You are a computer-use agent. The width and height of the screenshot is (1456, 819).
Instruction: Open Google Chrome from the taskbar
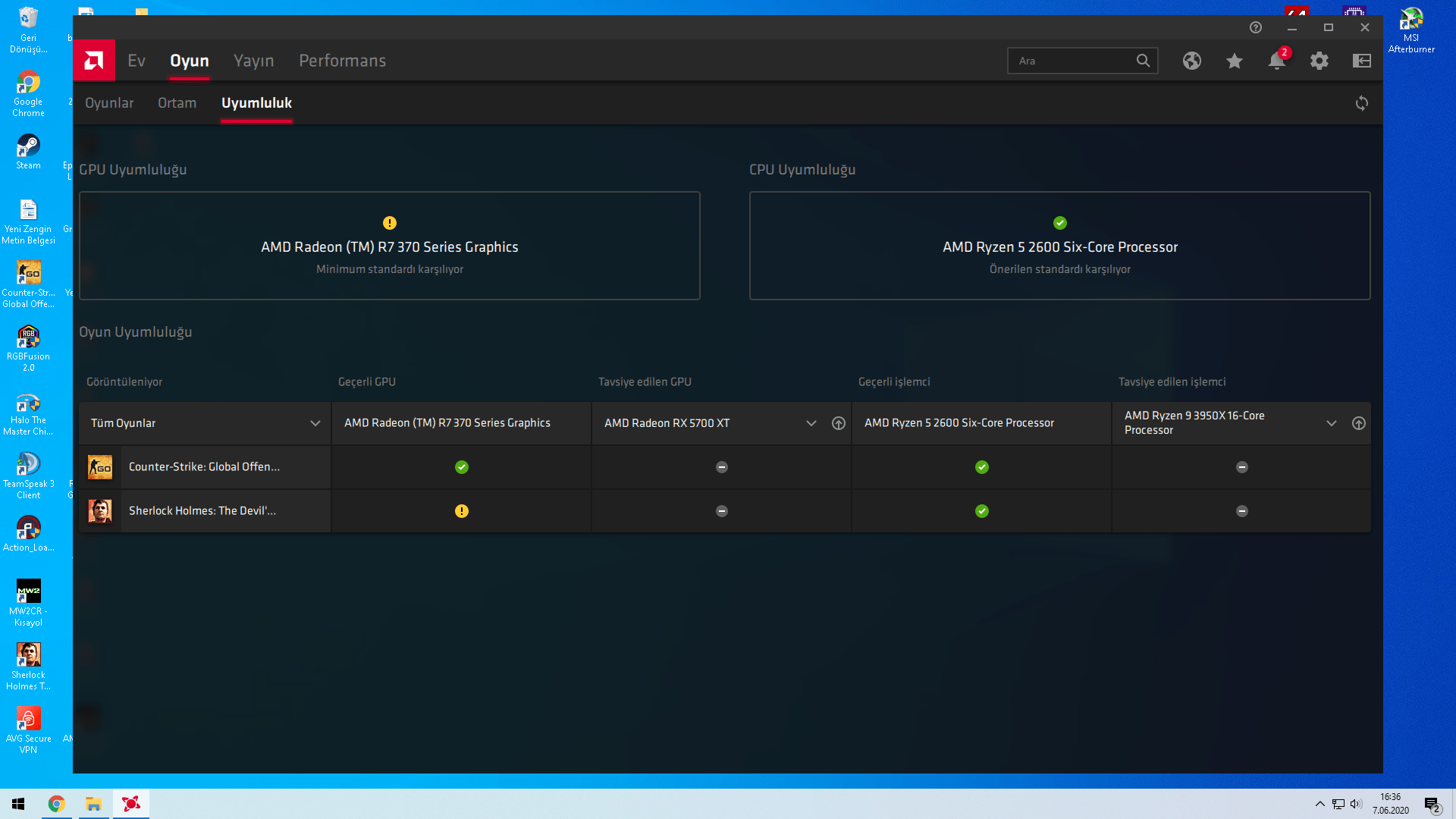tap(57, 804)
